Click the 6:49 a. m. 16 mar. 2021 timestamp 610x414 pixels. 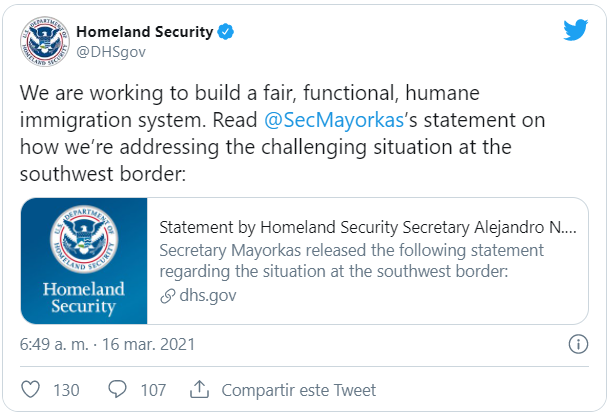(107, 344)
